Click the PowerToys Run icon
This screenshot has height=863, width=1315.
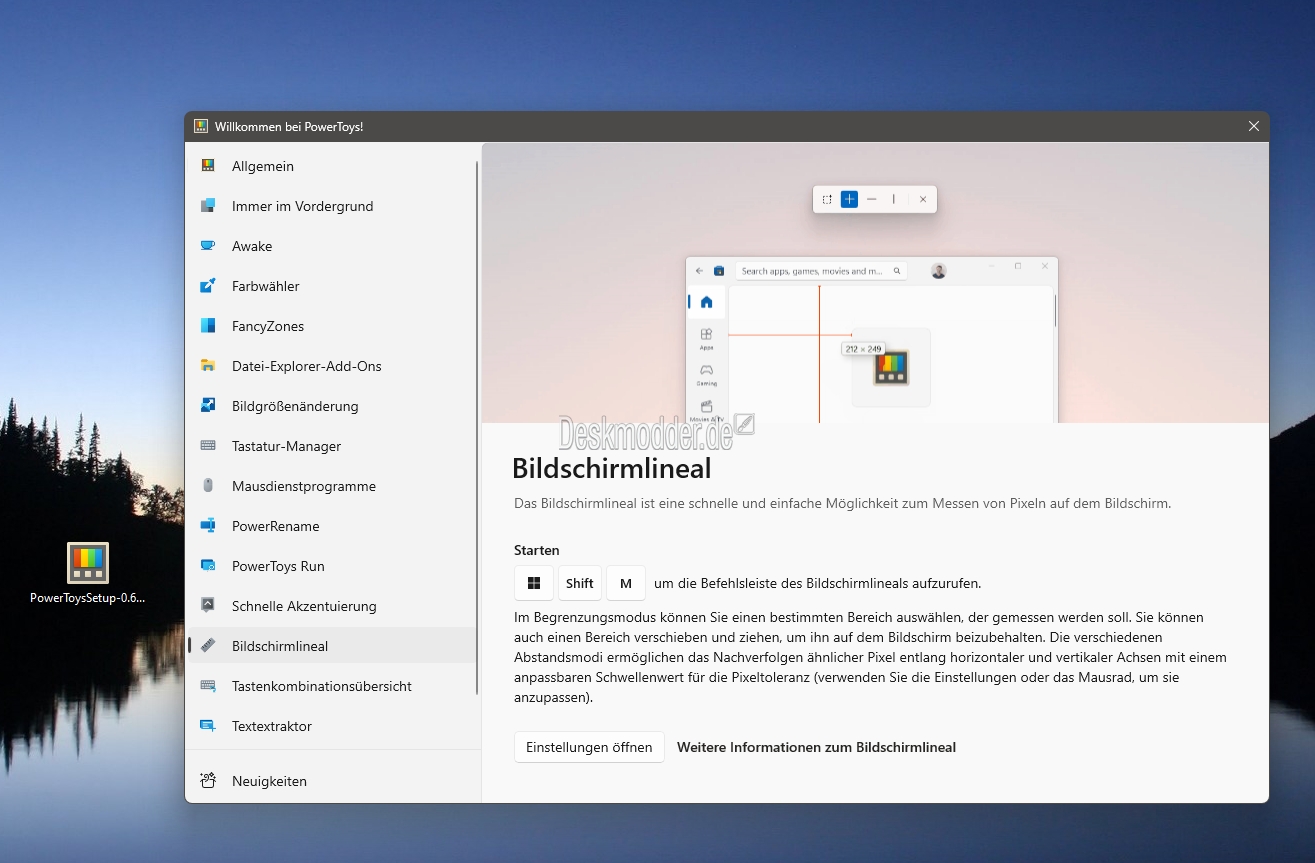(x=208, y=566)
